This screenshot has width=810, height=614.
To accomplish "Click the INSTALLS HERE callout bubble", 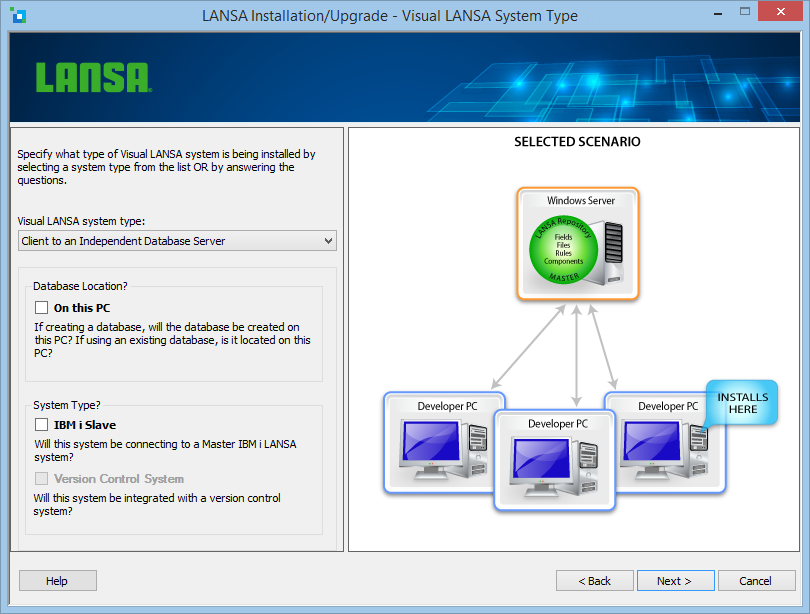I will coord(742,403).
